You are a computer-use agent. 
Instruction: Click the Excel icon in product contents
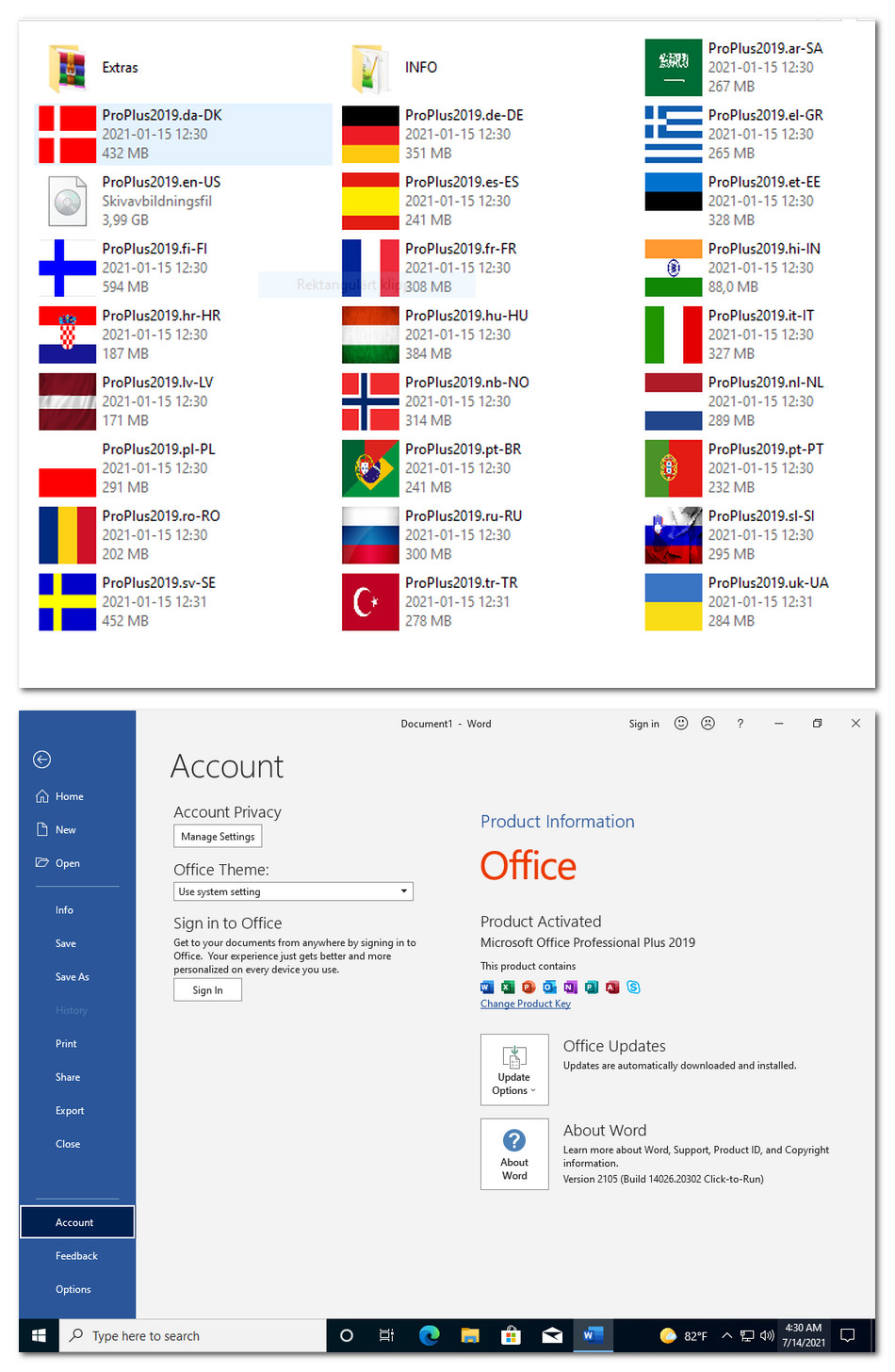(x=508, y=988)
